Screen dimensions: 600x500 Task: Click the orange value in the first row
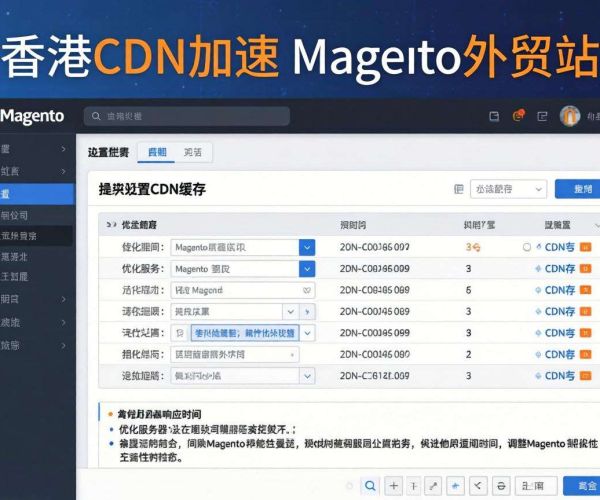[x=473, y=248]
